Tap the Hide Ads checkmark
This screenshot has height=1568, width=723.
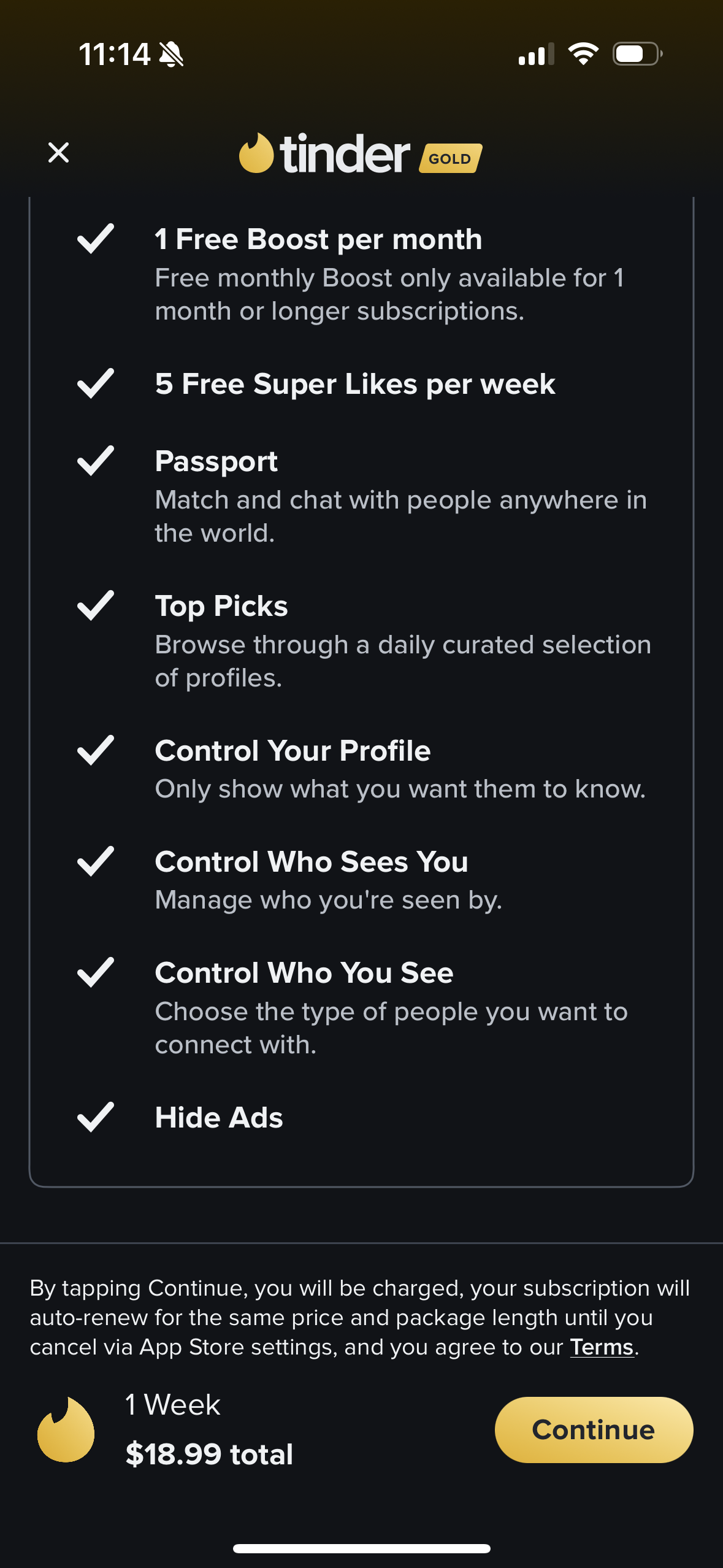(x=96, y=1117)
